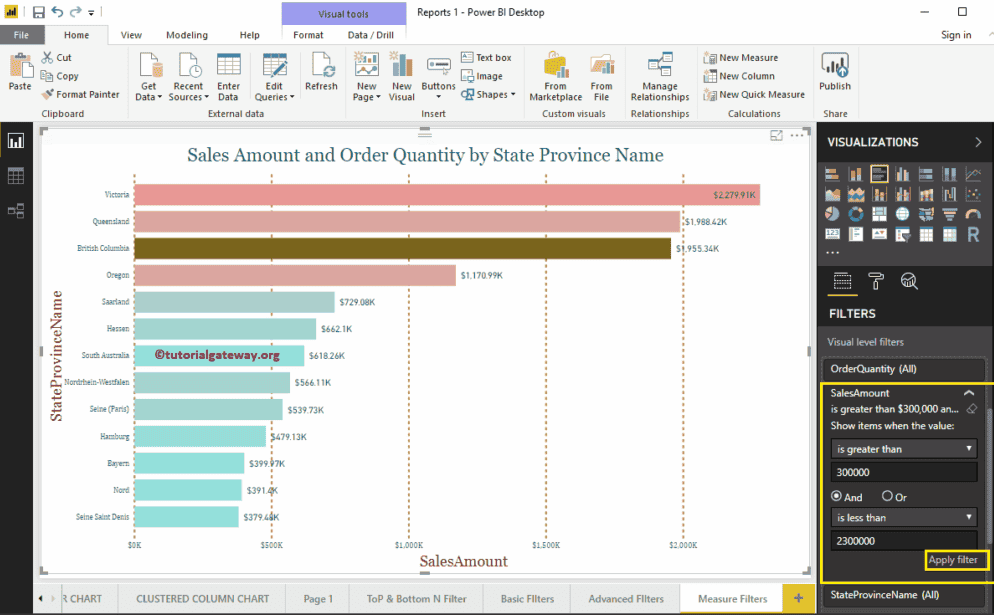Collapse the SalesAmount filter section
The height and width of the screenshot is (615, 994).
point(968,393)
